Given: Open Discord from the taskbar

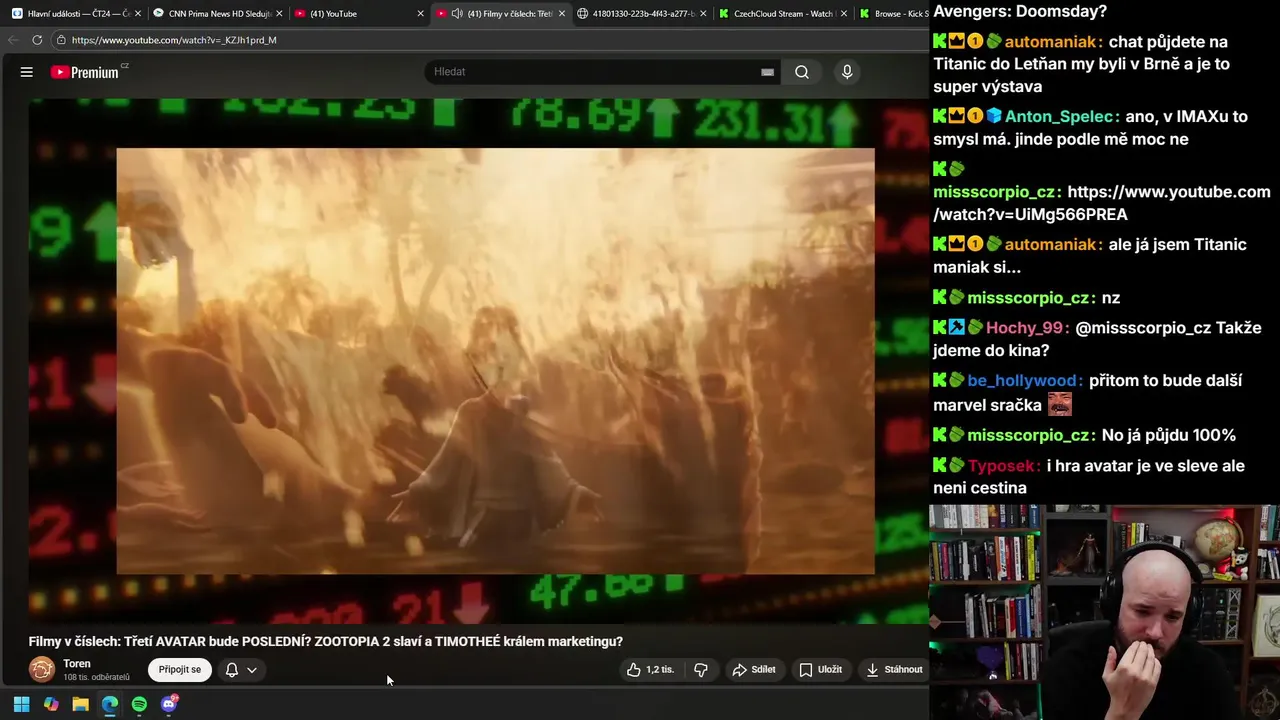Looking at the screenshot, I should [x=169, y=704].
